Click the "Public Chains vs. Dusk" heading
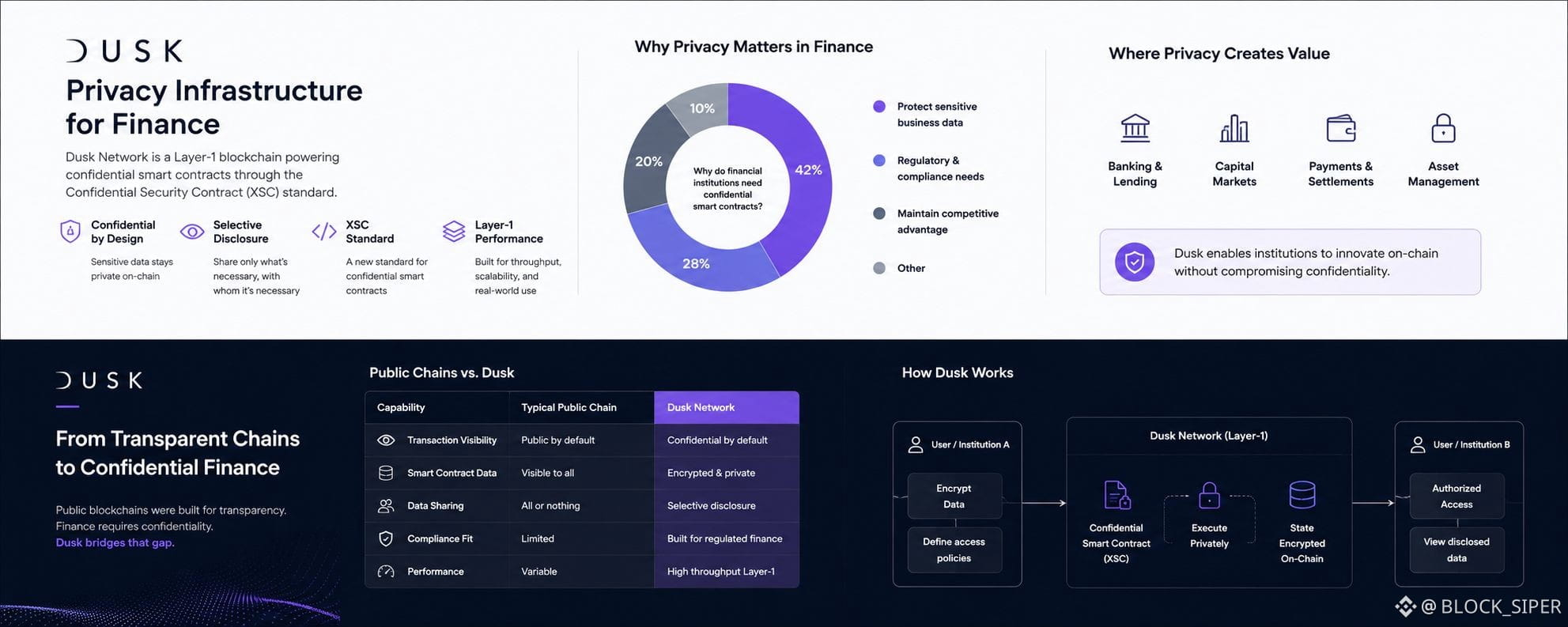The height and width of the screenshot is (627, 1568). pos(442,373)
